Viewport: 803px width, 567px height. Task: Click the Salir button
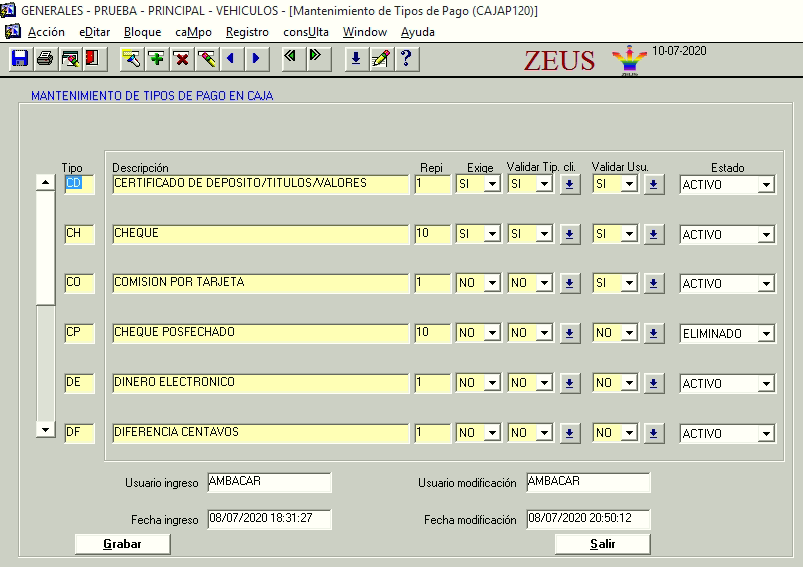tap(602, 544)
